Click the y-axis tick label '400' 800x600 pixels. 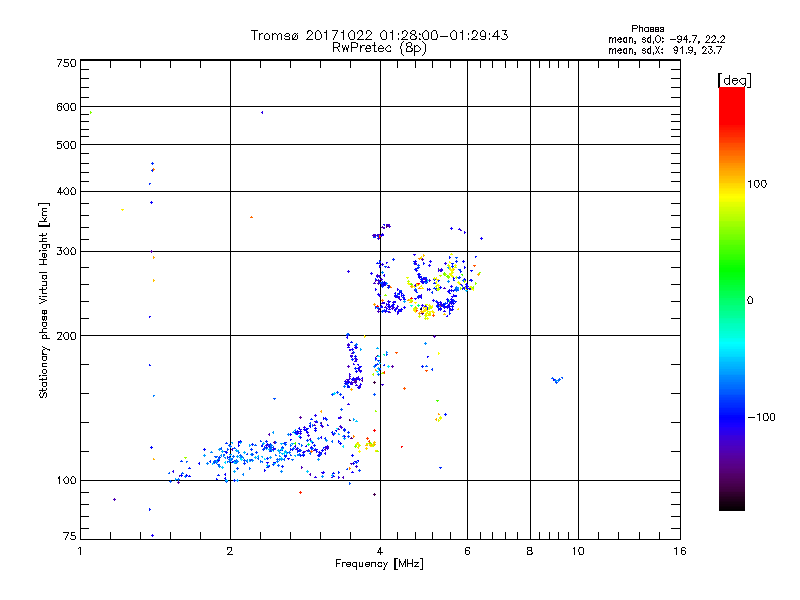click(66, 192)
